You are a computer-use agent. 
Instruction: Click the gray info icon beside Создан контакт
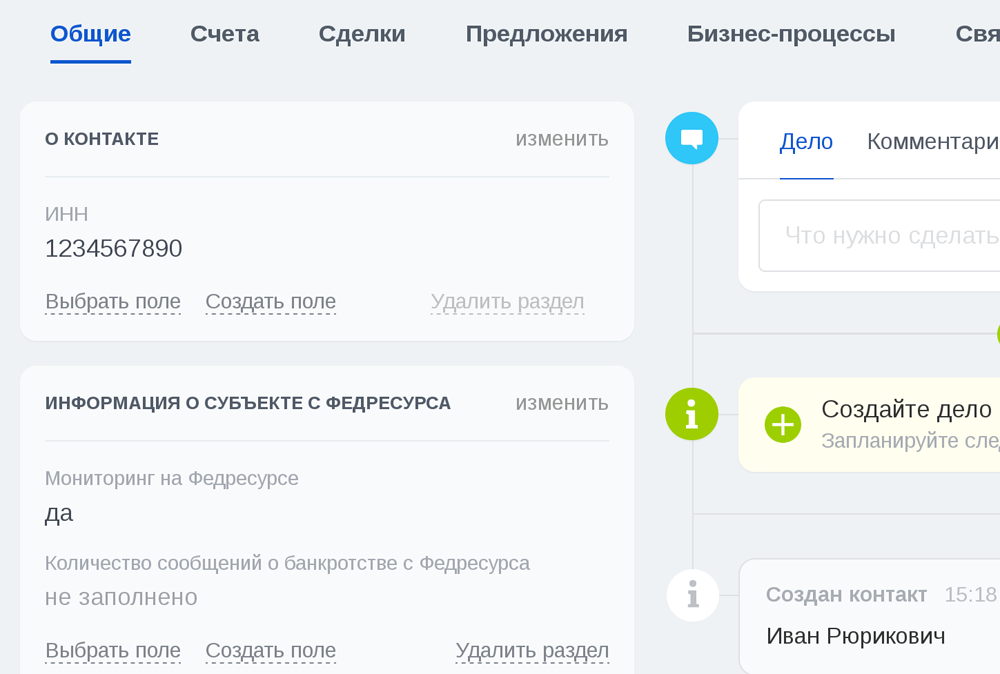(692, 594)
